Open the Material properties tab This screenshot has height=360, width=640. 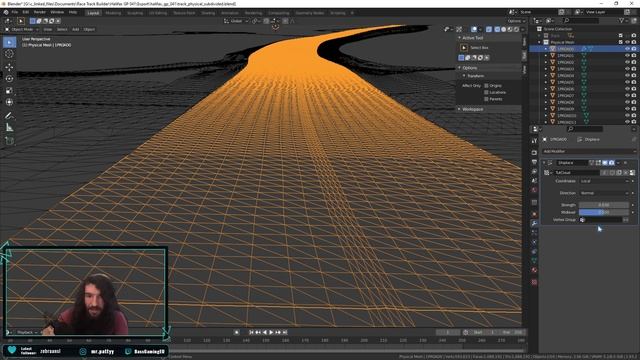point(534,270)
